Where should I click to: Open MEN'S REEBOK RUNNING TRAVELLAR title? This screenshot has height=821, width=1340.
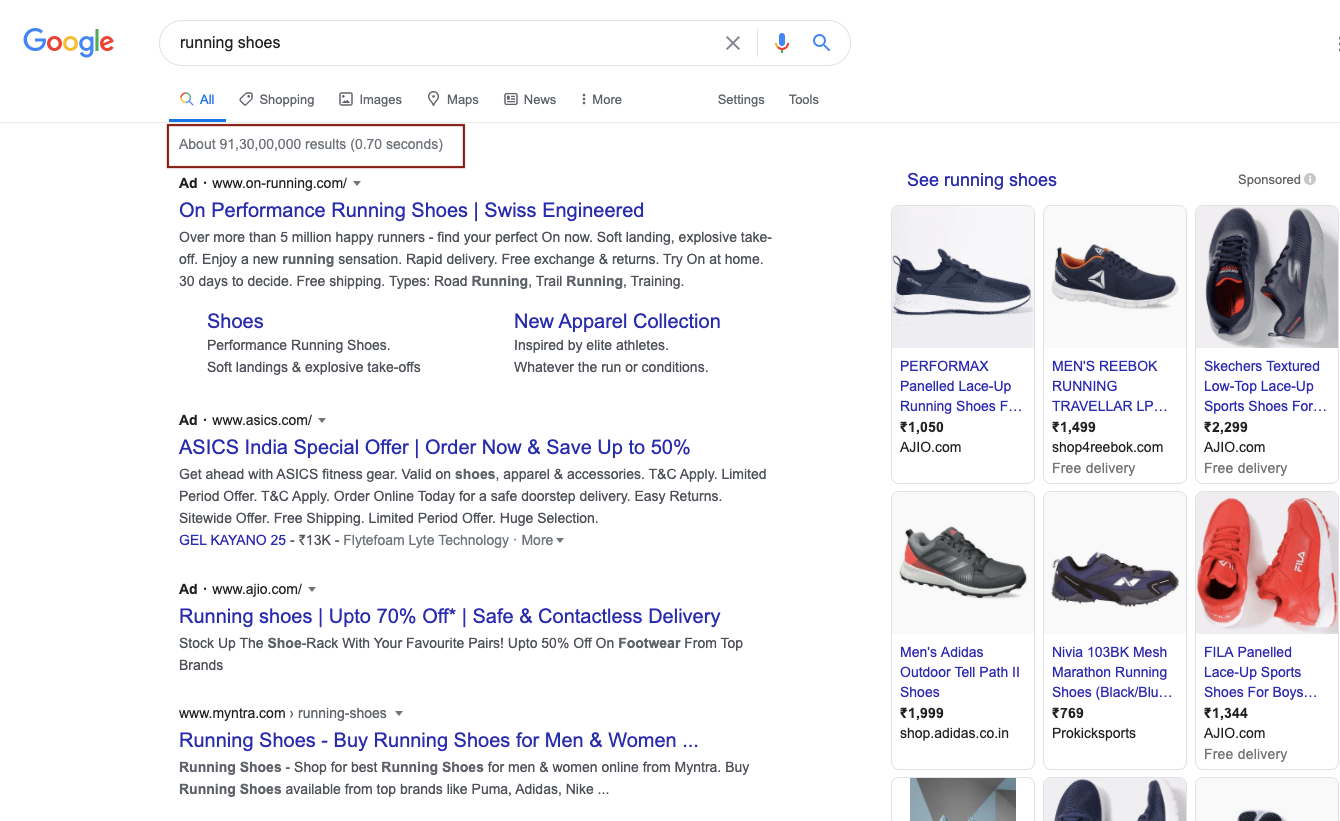[1110, 386]
